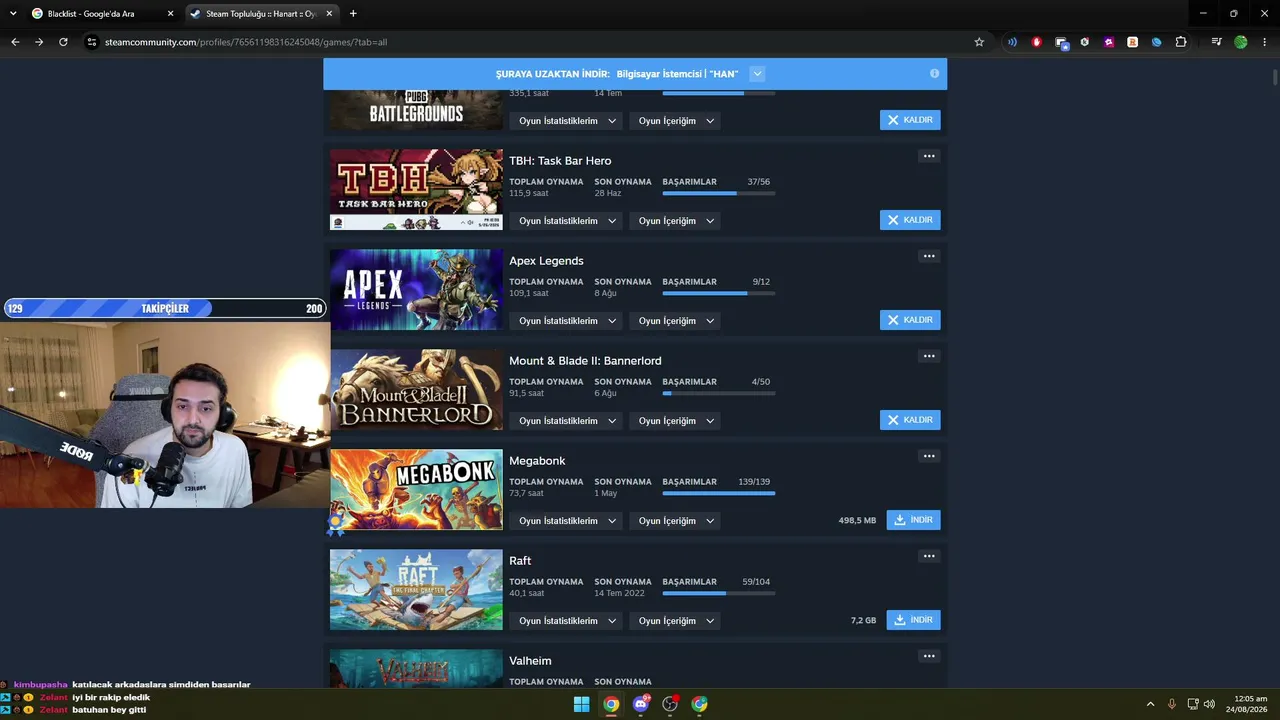This screenshot has width=1280, height=720.
Task: Open more options for Raft
Action: click(929, 556)
